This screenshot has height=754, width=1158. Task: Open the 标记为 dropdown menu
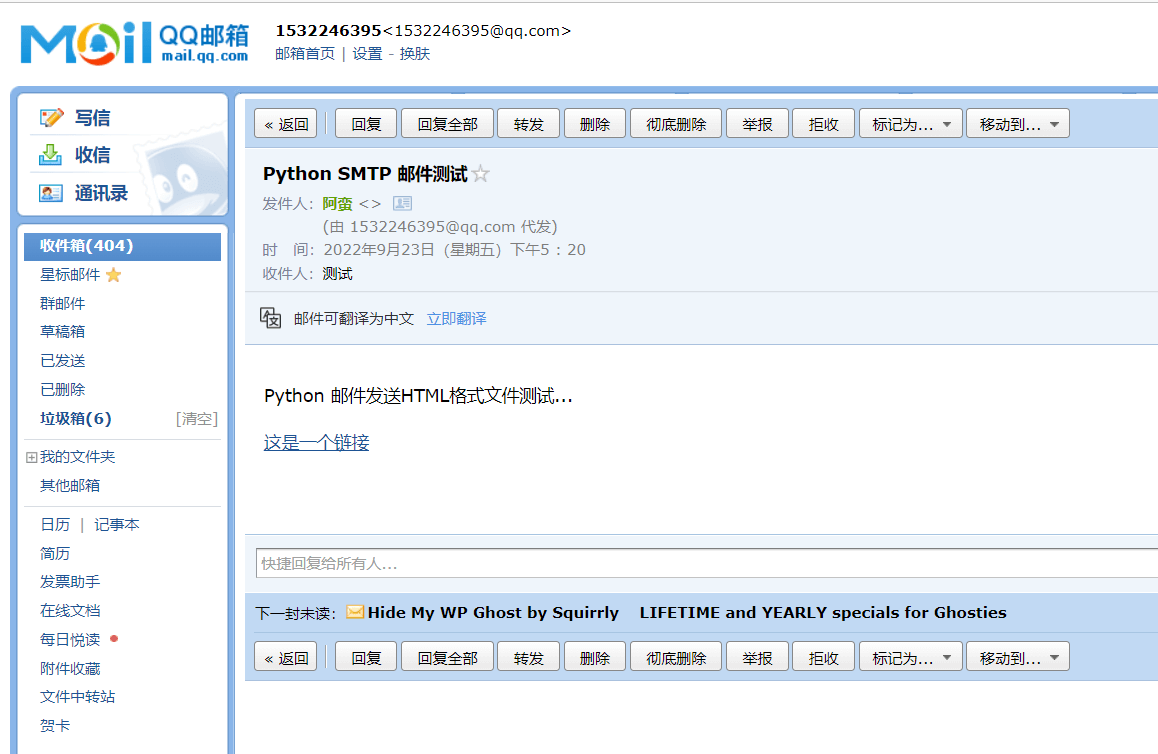pos(910,122)
